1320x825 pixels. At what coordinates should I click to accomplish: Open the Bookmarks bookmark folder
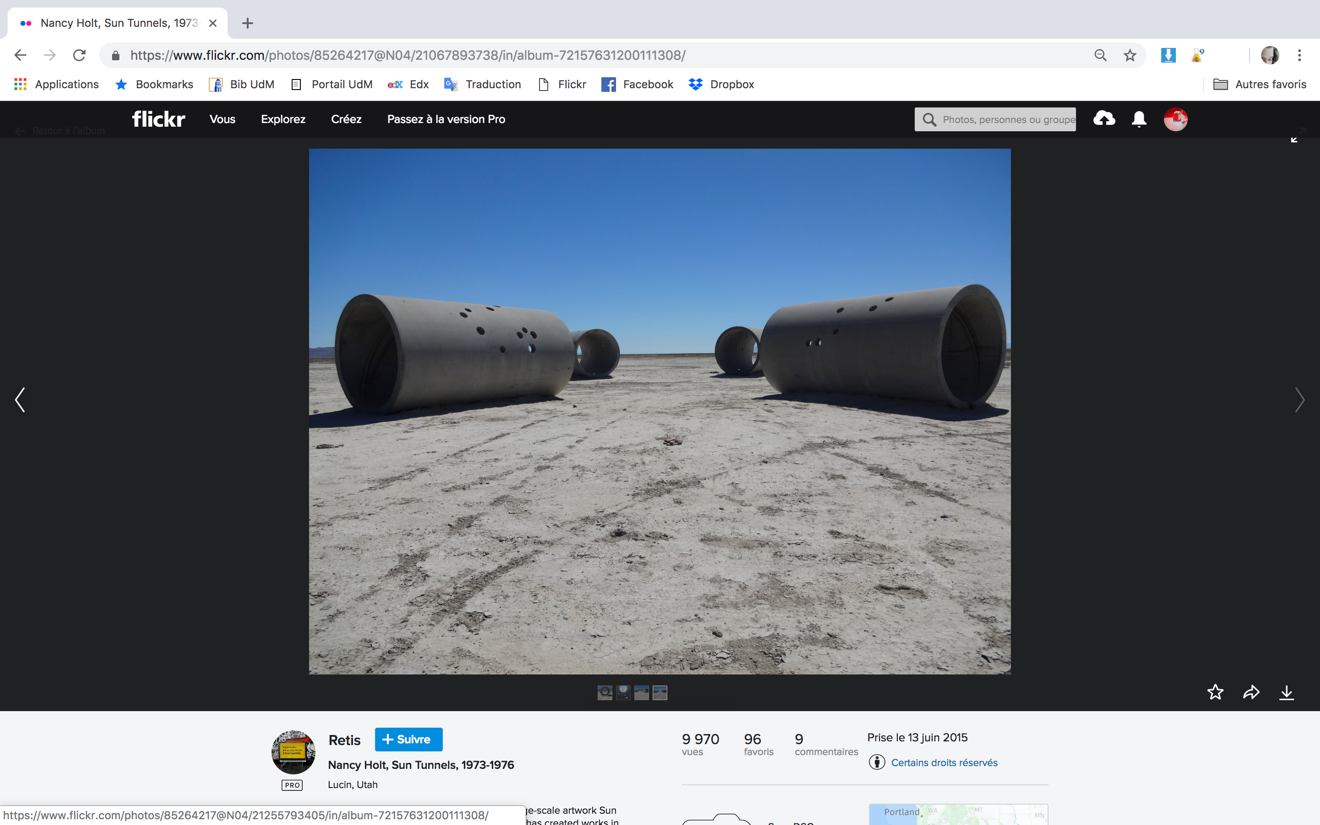pos(154,85)
